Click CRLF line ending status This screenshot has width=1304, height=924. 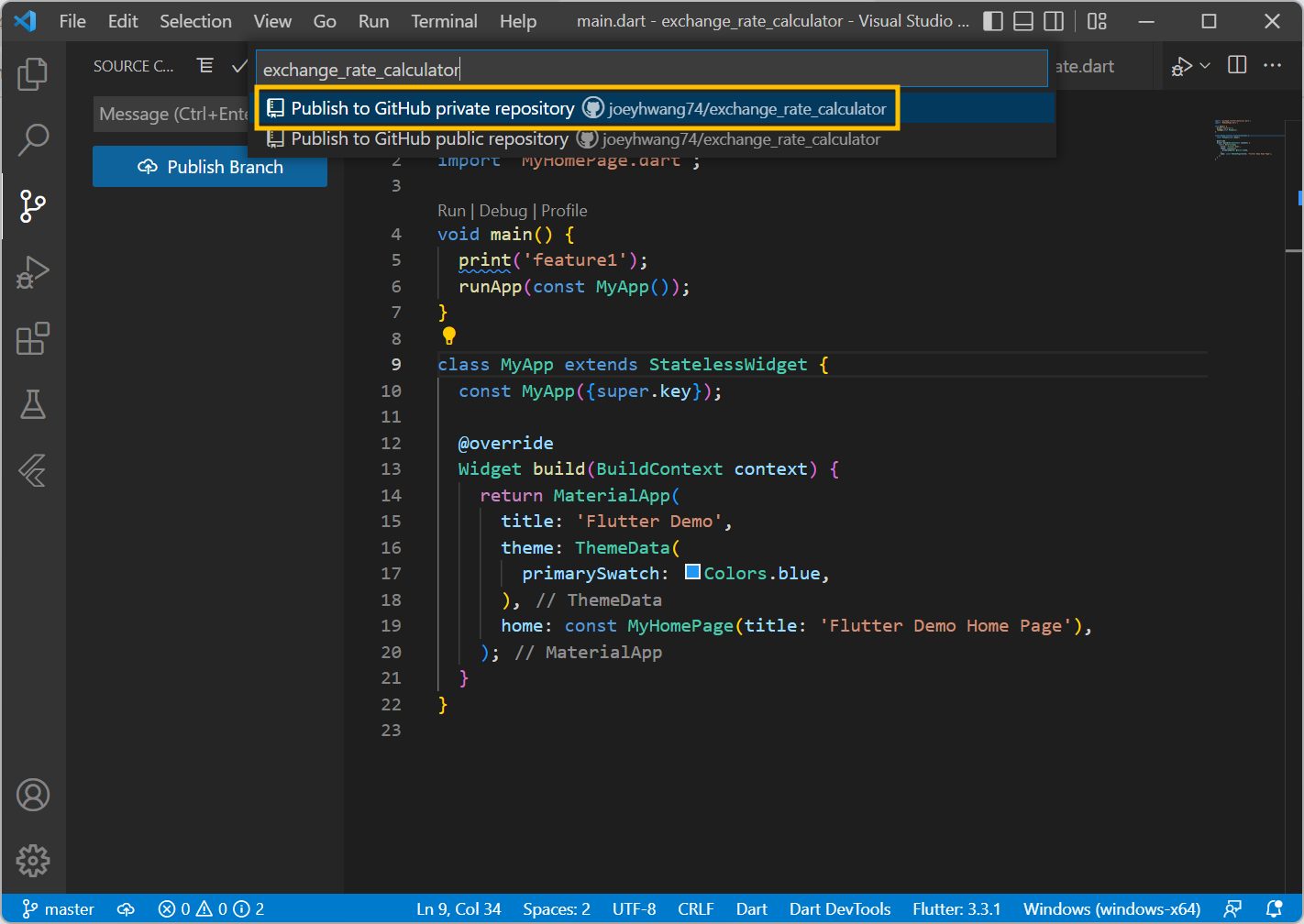[x=696, y=908]
